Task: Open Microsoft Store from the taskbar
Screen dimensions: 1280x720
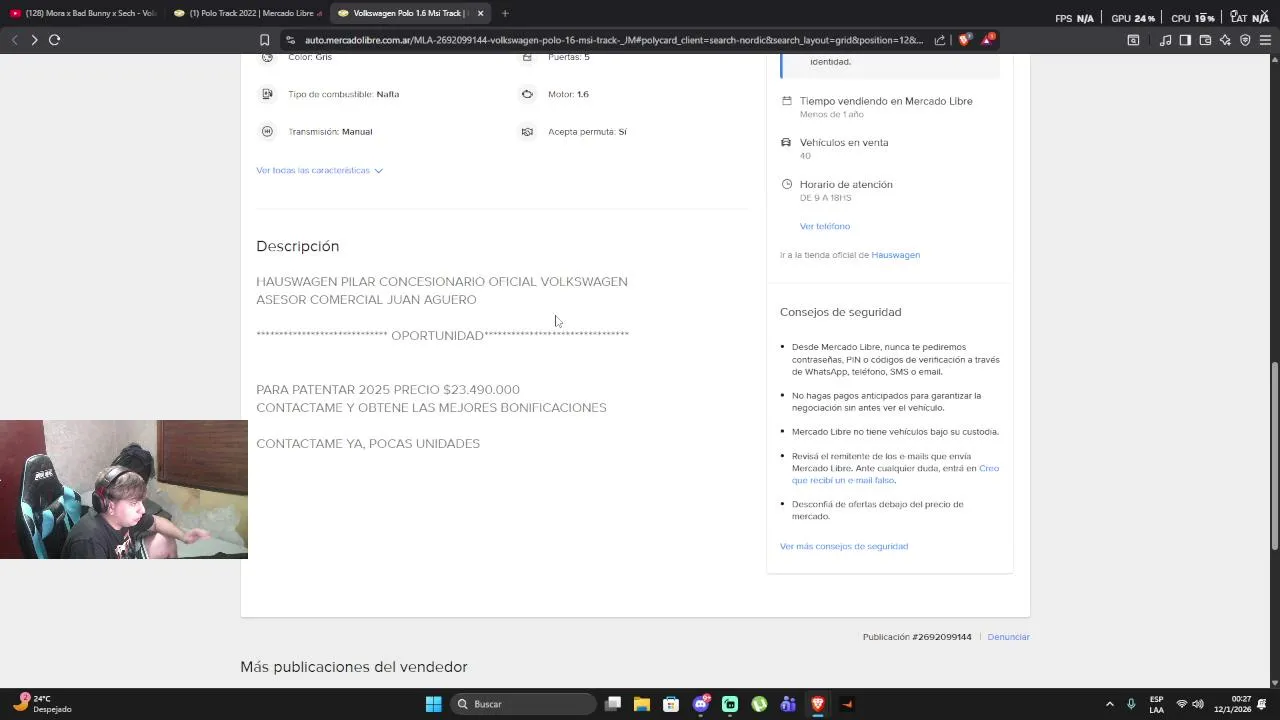Action: click(671, 704)
